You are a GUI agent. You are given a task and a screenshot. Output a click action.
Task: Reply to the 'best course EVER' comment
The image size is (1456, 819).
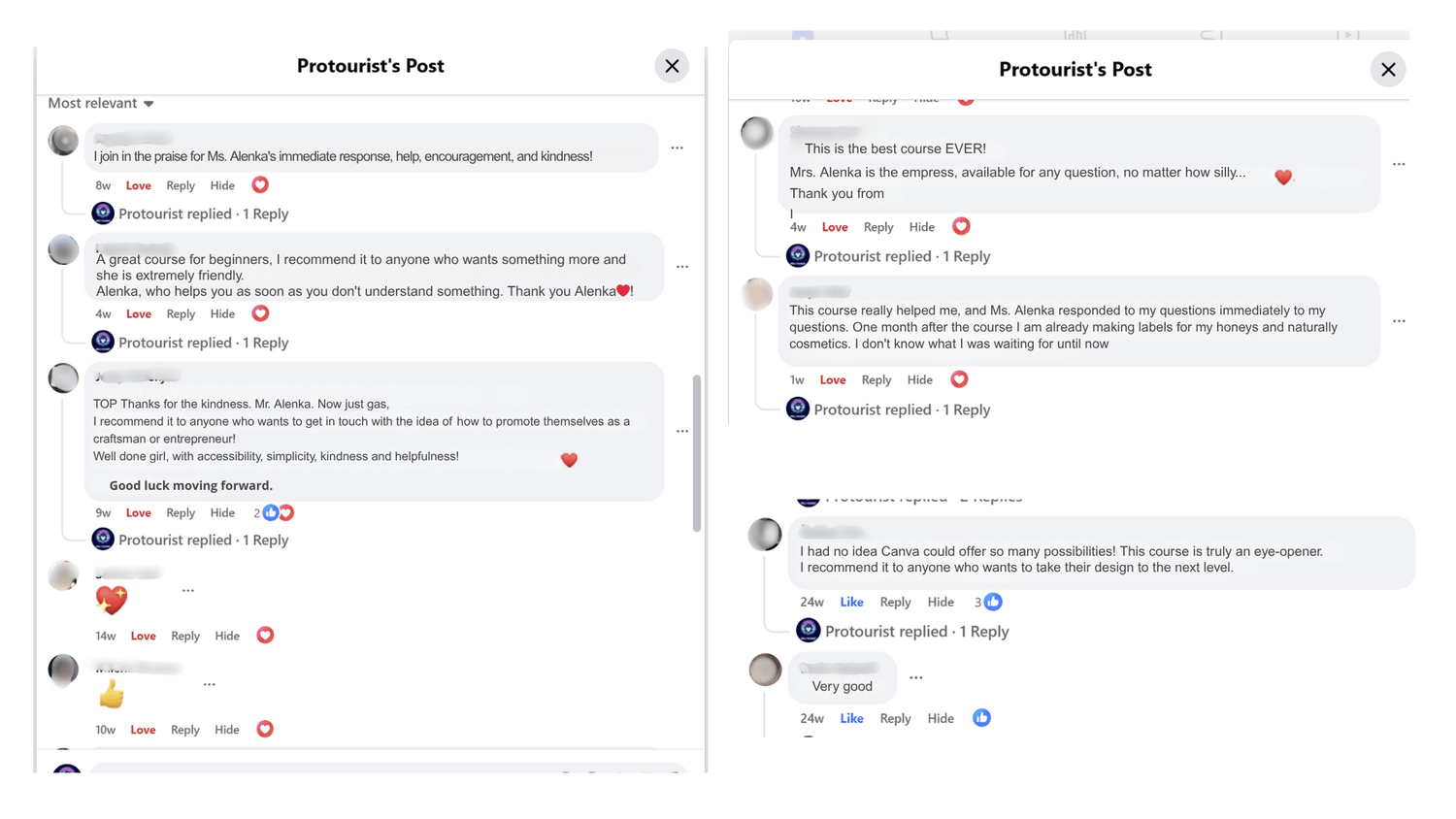[x=877, y=227]
